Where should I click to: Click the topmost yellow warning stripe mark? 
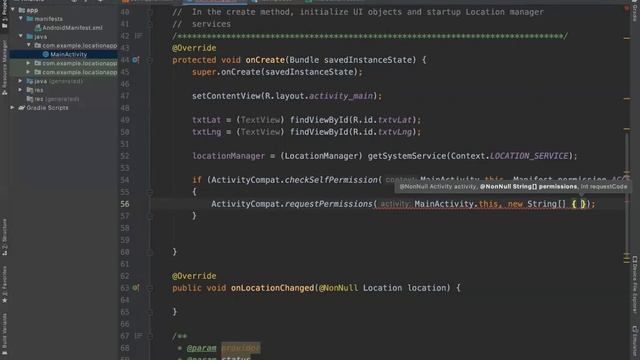click(x=627, y=38)
